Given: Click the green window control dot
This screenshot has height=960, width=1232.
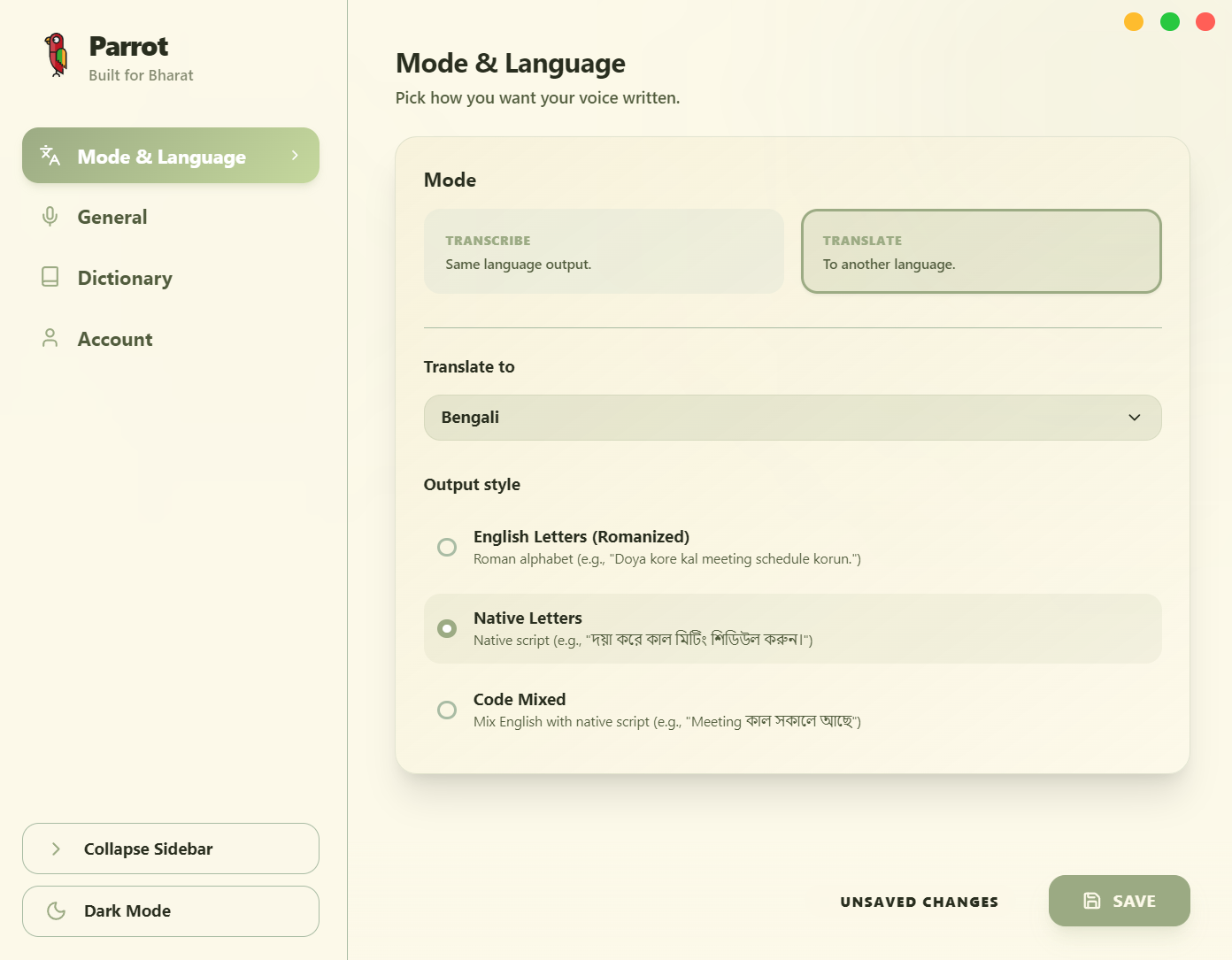Looking at the screenshot, I should coord(1169,21).
